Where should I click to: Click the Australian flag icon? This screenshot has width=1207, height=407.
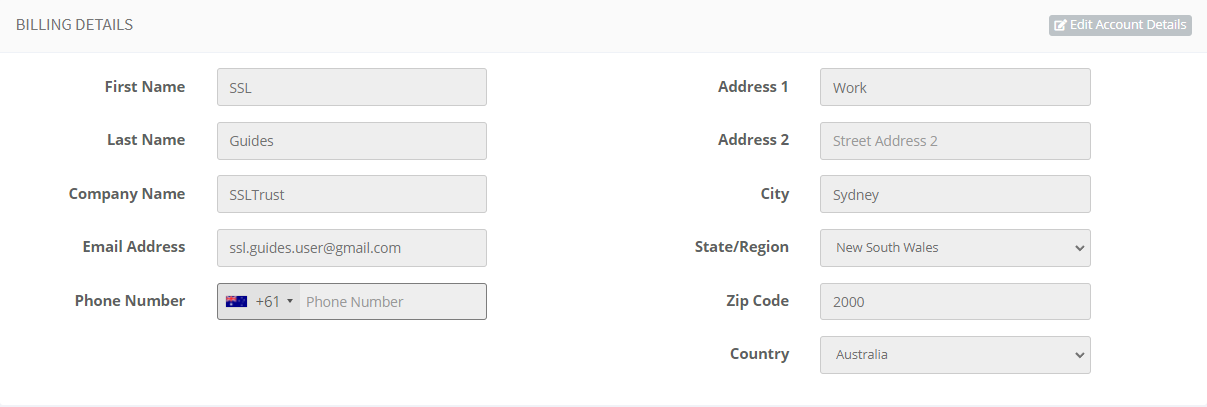(x=236, y=301)
